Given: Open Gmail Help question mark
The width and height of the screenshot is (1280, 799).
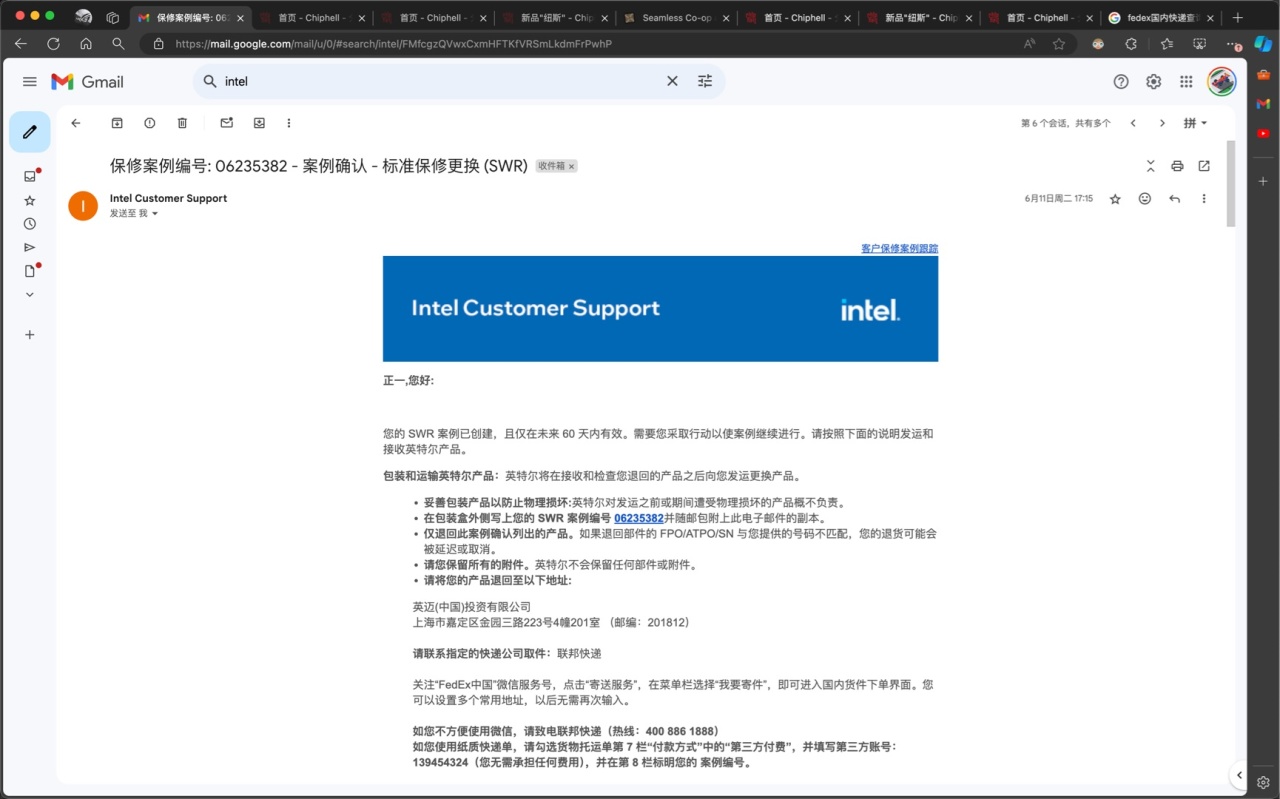Looking at the screenshot, I should (1121, 82).
